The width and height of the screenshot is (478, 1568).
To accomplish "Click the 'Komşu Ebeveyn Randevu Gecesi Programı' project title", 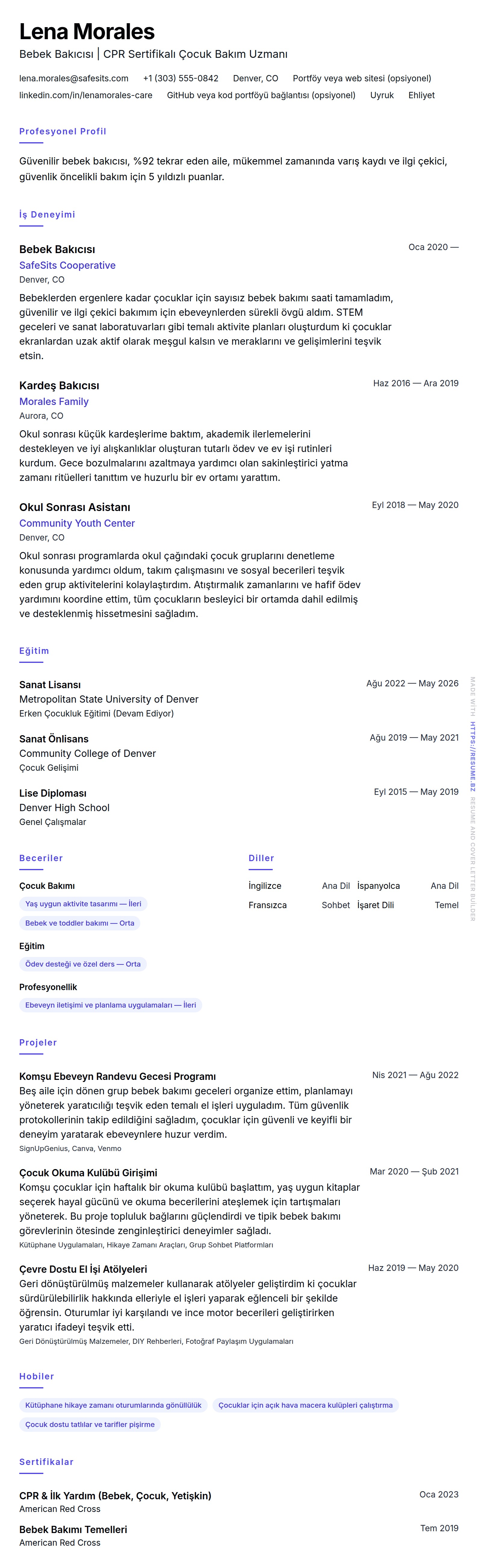I will point(117,1077).
